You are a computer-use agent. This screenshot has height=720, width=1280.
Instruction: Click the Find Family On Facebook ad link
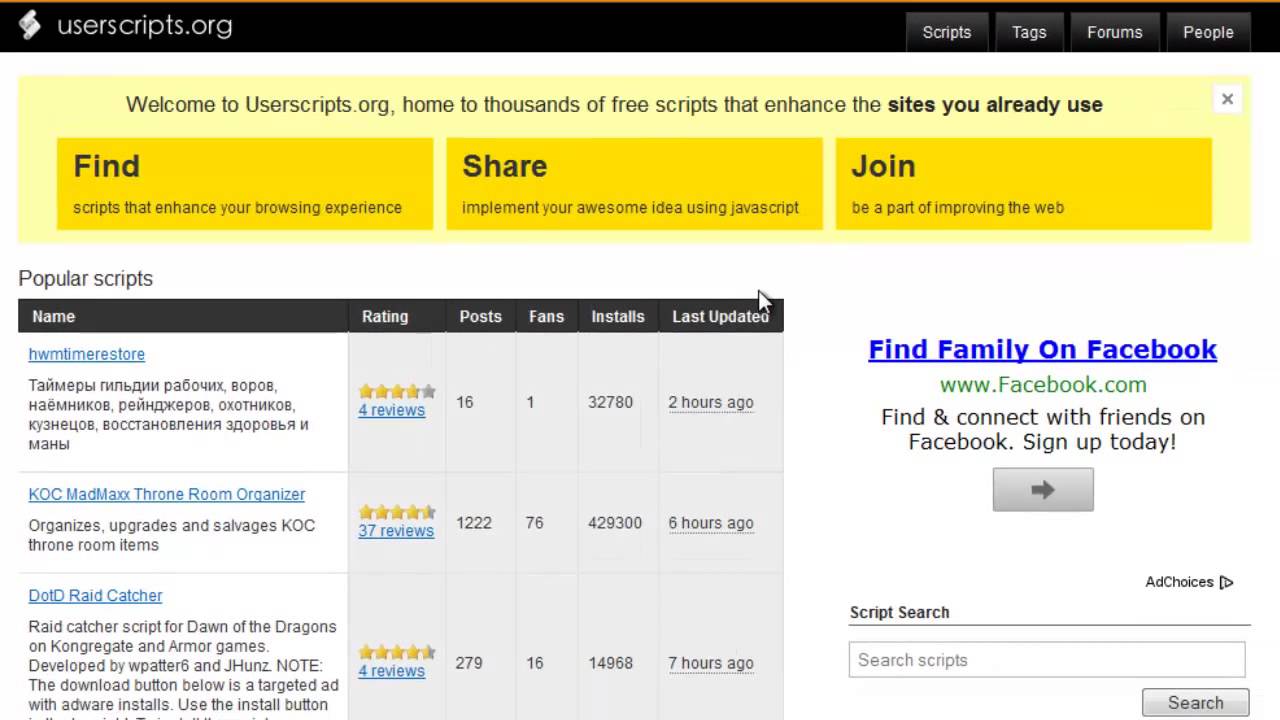1042,349
